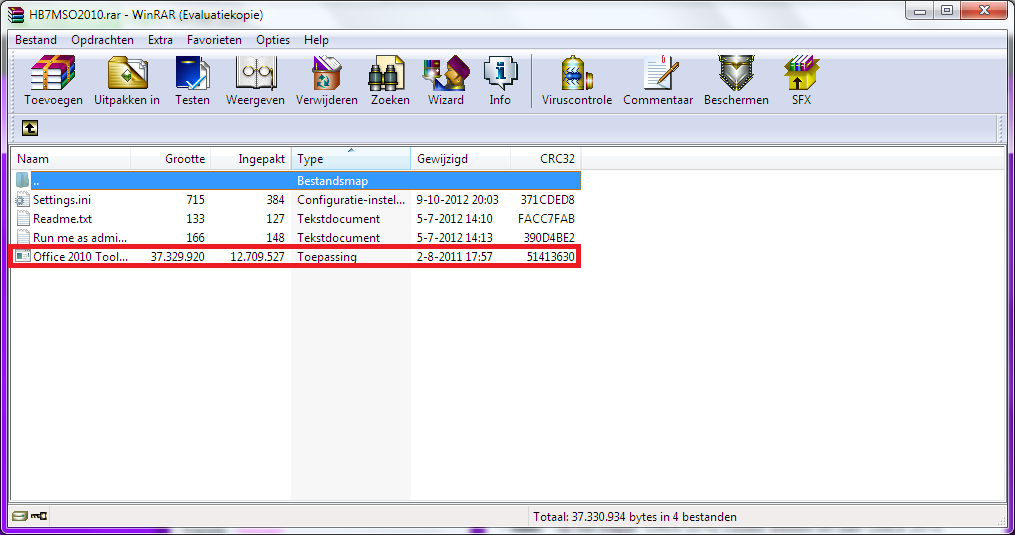Select the Office 2010 Tool... application icon
1015x535 pixels.
[23, 256]
